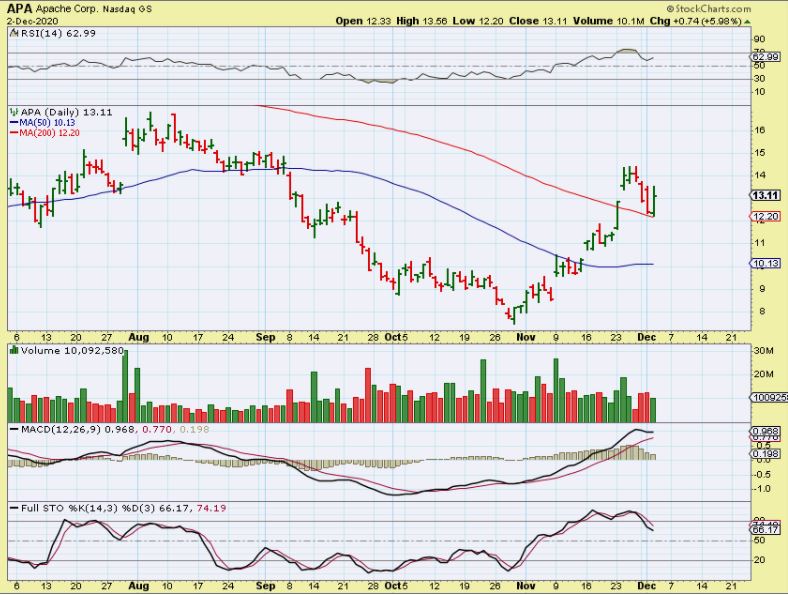Click the 20M volume axis label

(763, 374)
